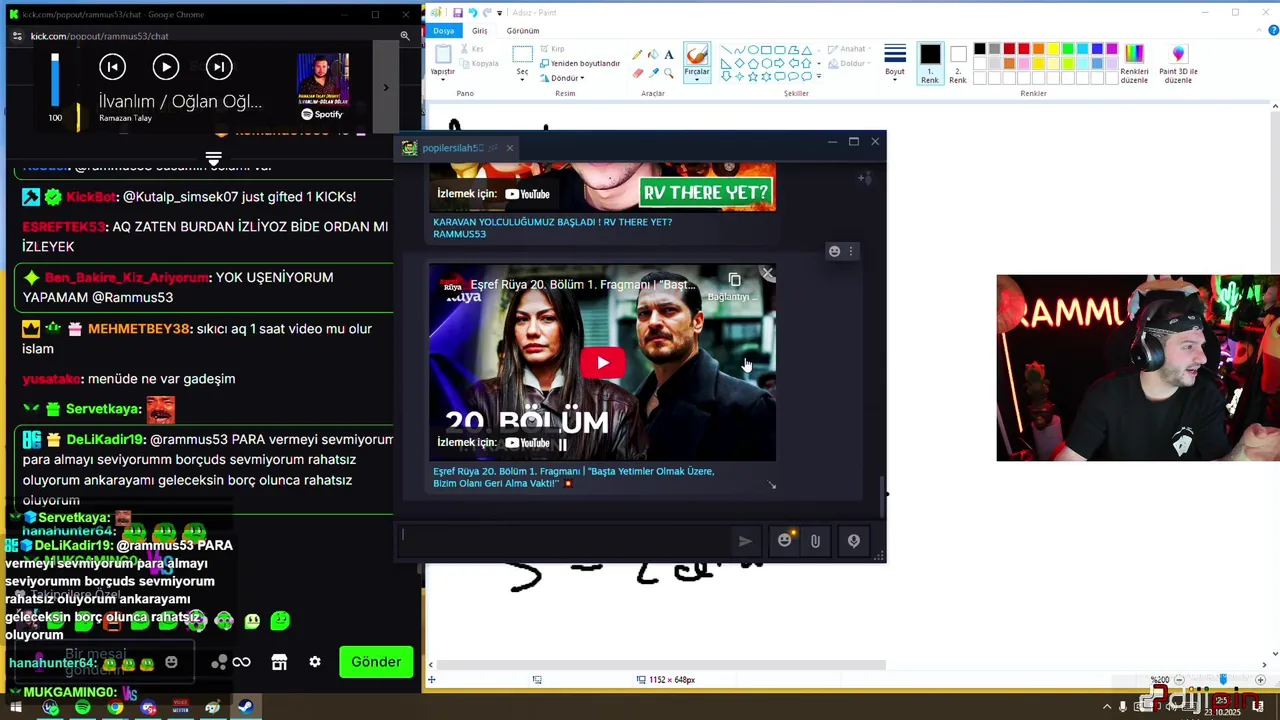Click attachment paperclip in Steam chat

[x=815, y=541]
